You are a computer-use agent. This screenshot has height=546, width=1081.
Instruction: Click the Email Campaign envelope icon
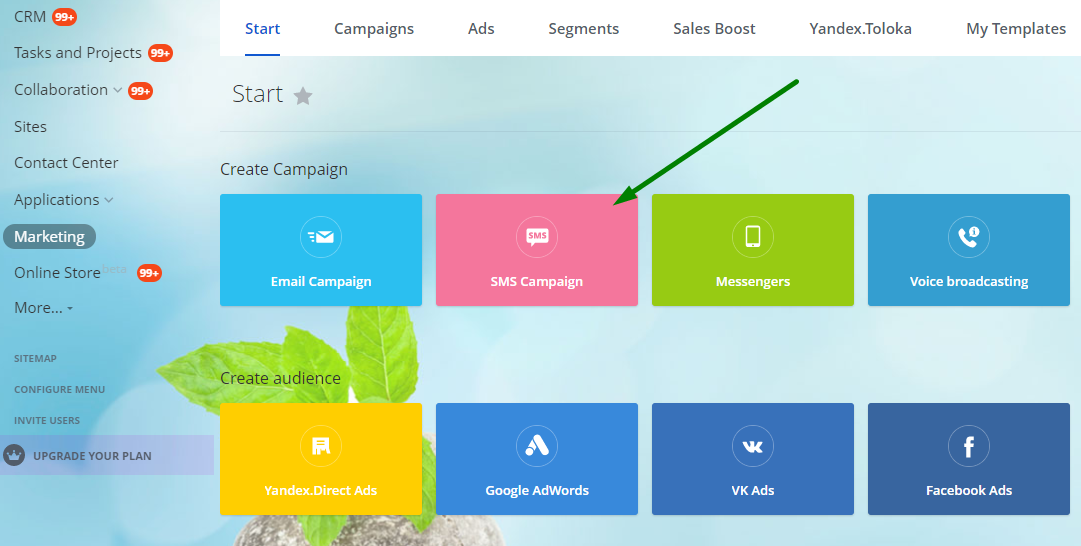[321, 237]
